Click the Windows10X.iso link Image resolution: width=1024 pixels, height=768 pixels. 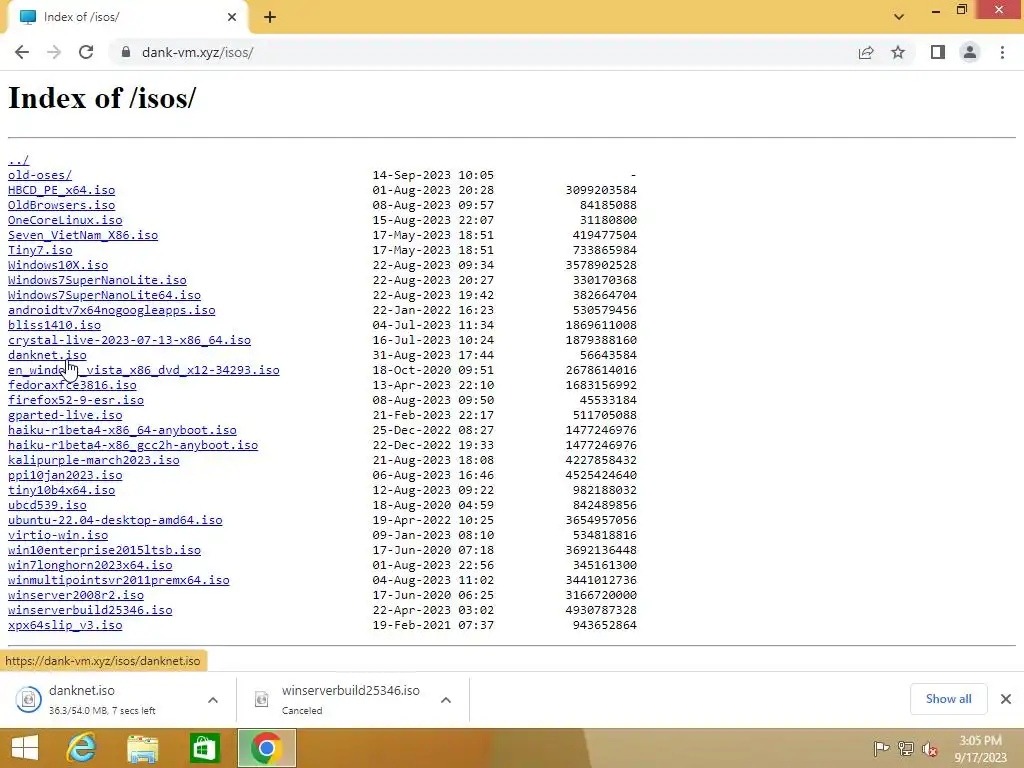(57, 265)
